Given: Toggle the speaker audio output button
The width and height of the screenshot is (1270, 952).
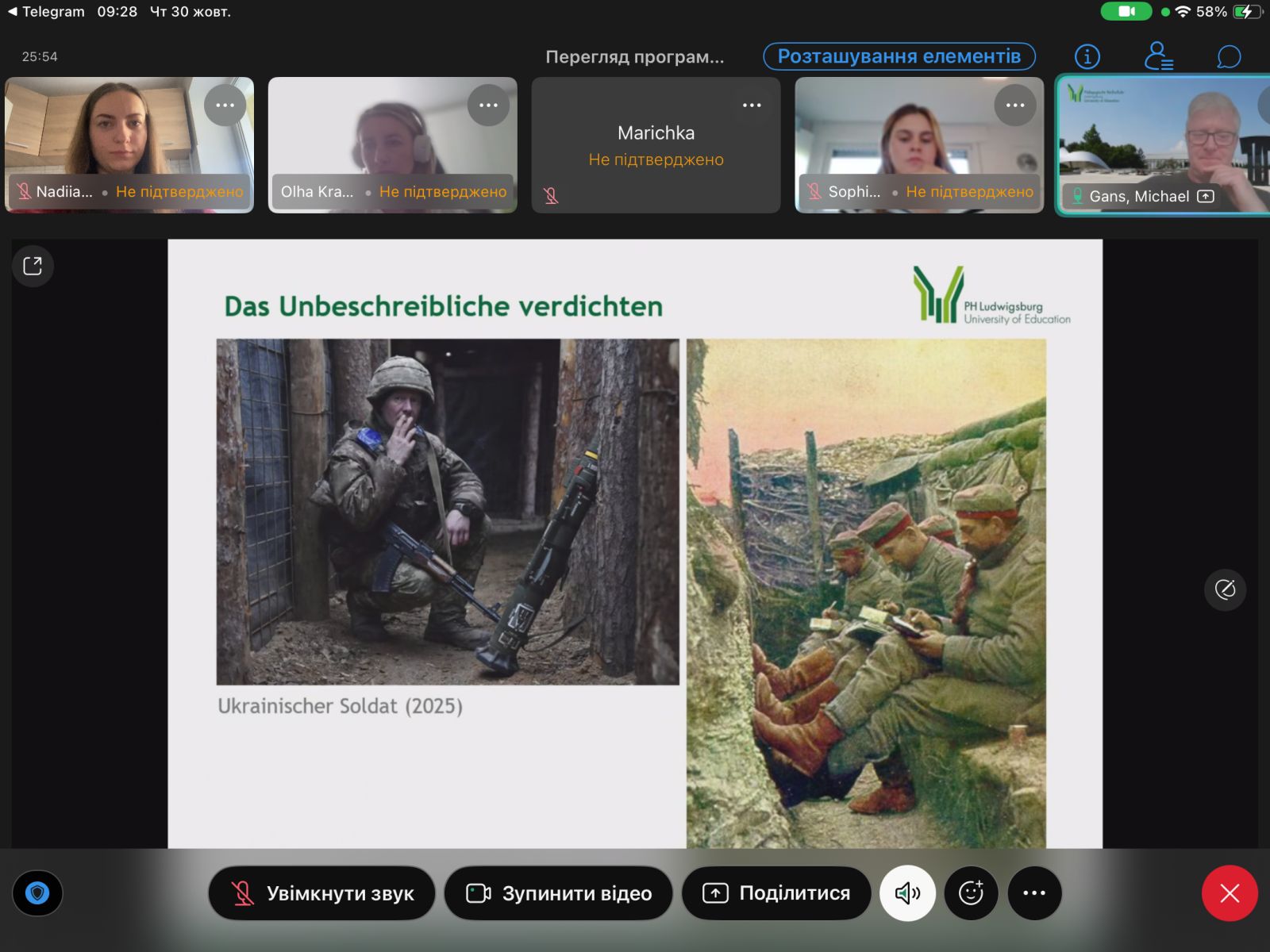Looking at the screenshot, I should (x=907, y=893).
